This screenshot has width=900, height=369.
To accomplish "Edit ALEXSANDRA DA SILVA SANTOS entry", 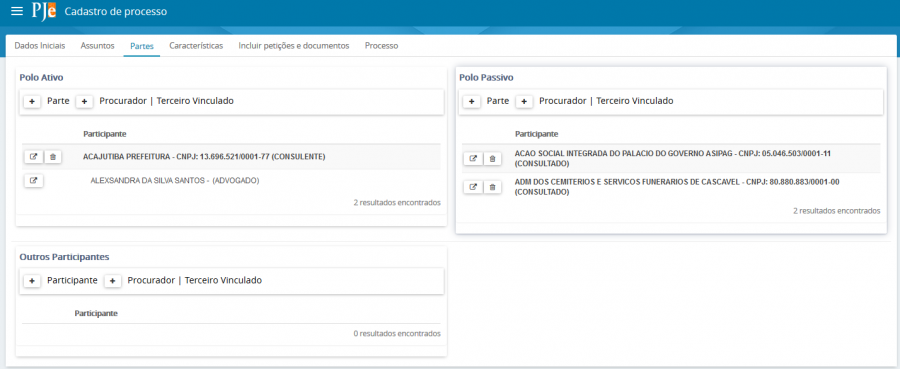I will coord(33,181).
